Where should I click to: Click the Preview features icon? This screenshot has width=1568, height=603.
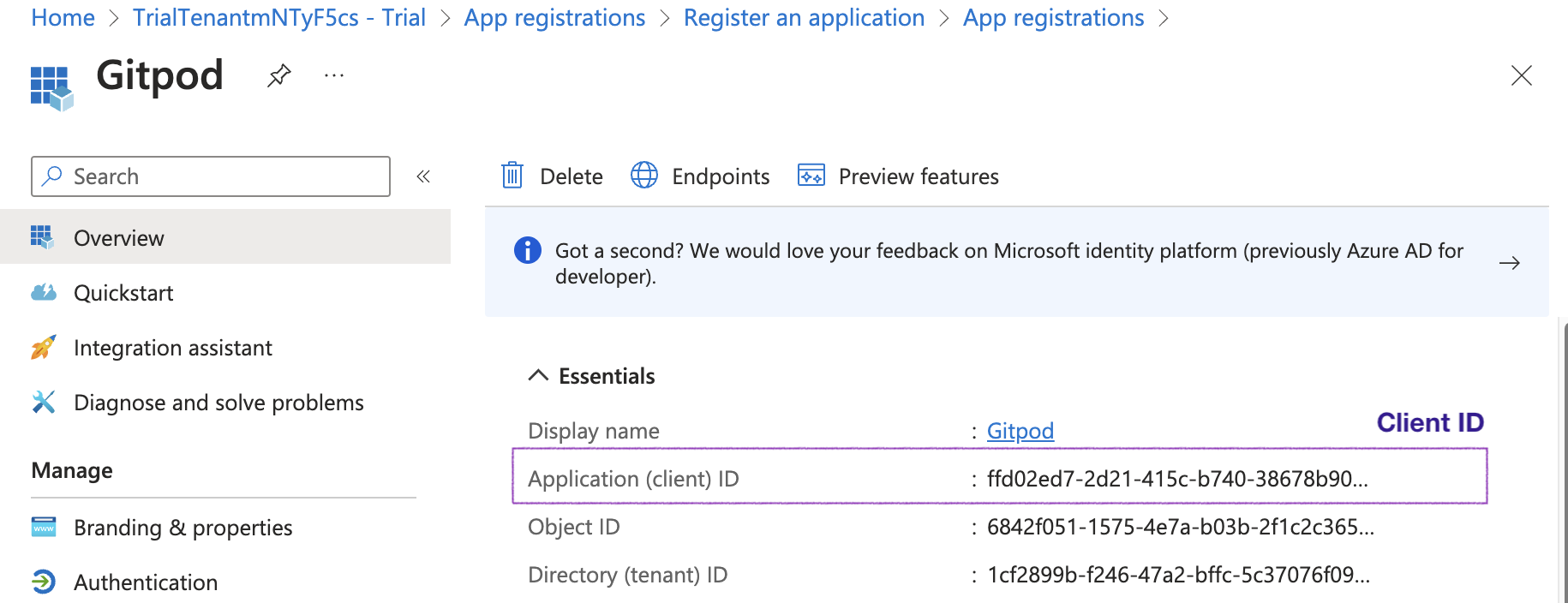pos(811,176)
